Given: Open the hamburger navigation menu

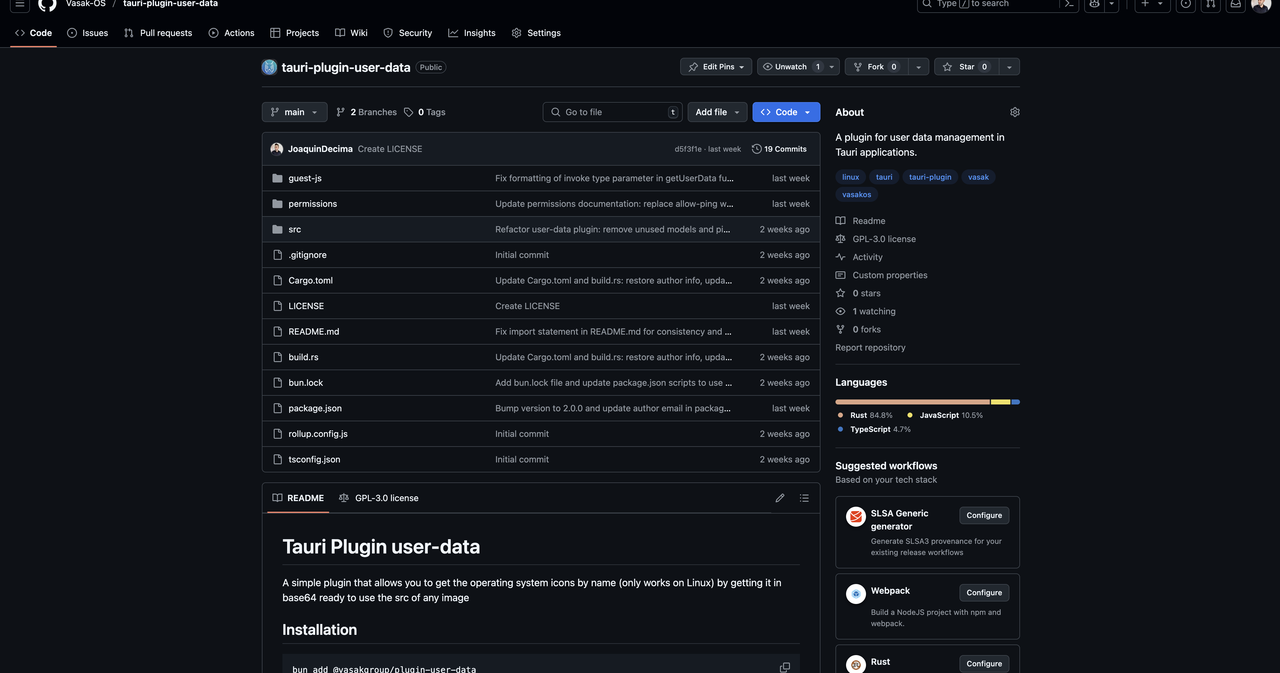Looking at the screenshot, I should tap(19, 4).
